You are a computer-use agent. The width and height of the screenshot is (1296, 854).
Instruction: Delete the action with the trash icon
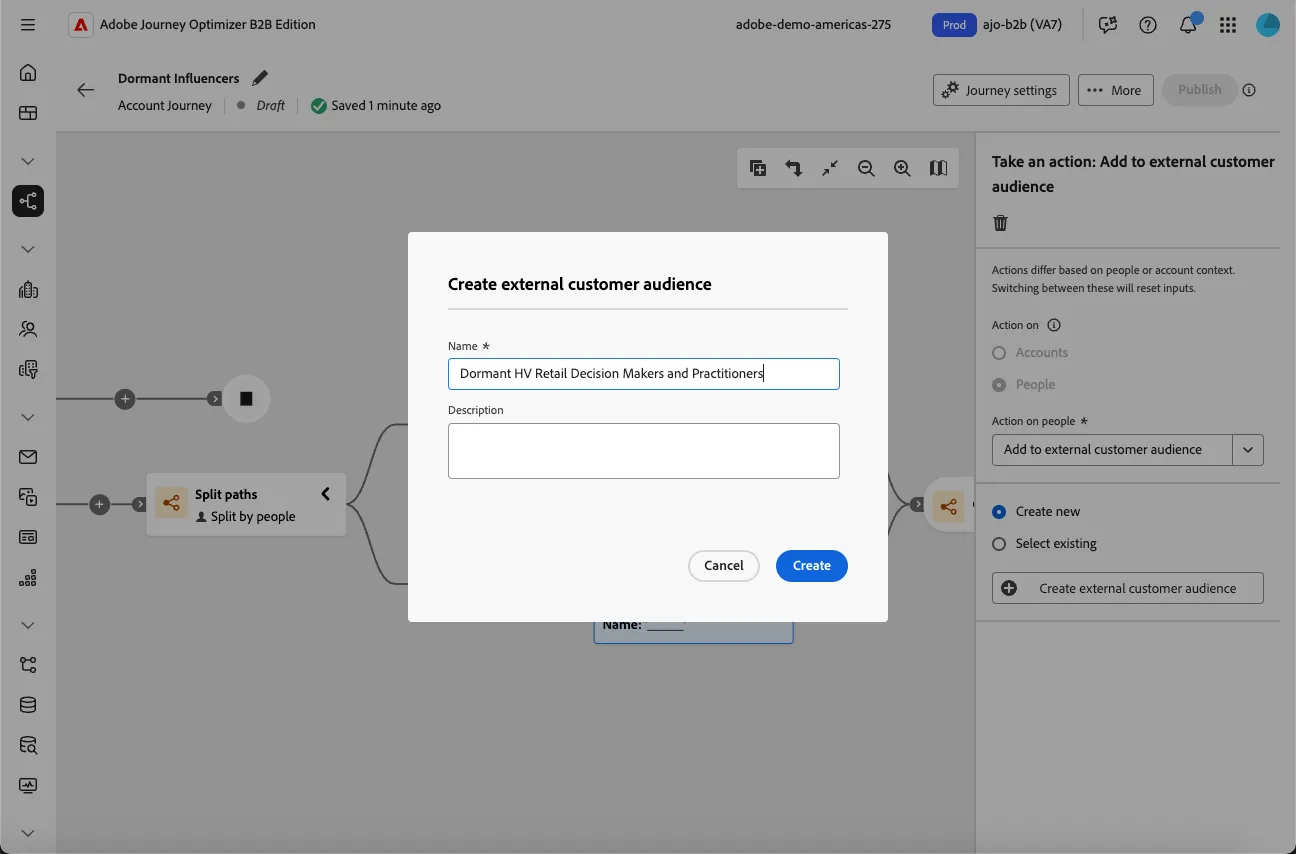coord(1000,223)
